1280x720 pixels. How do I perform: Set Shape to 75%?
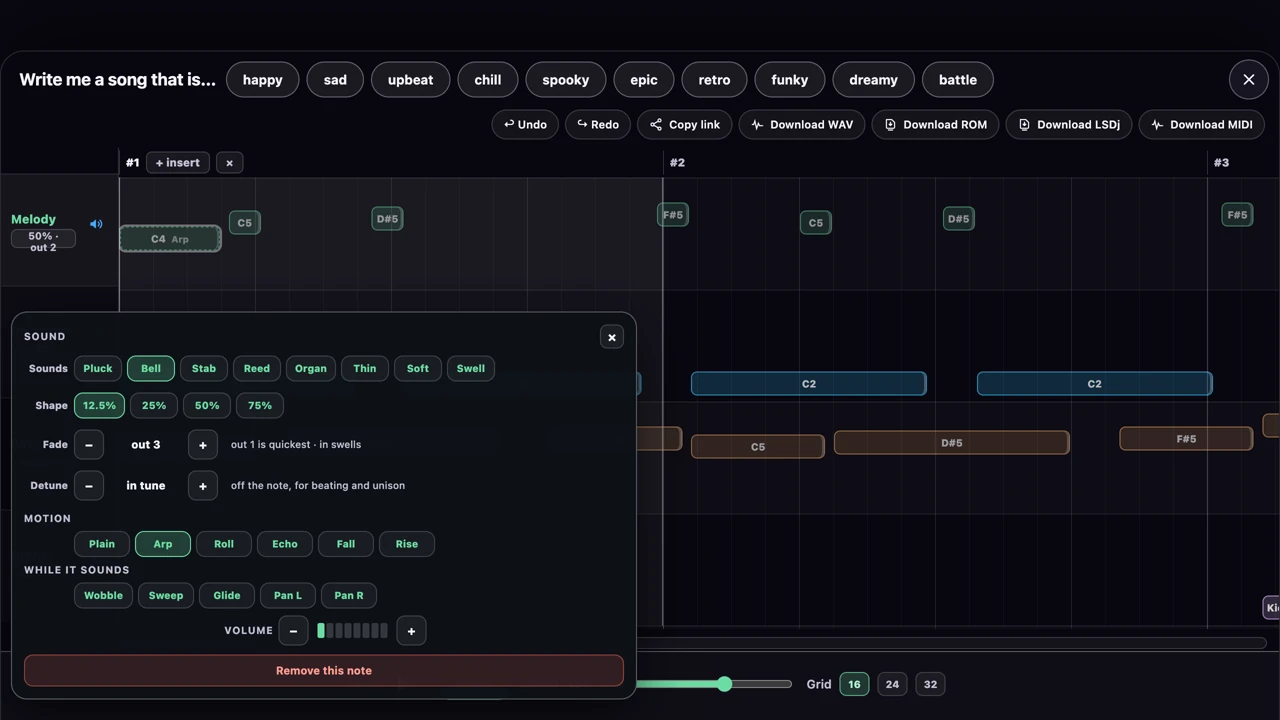[260, 406]
